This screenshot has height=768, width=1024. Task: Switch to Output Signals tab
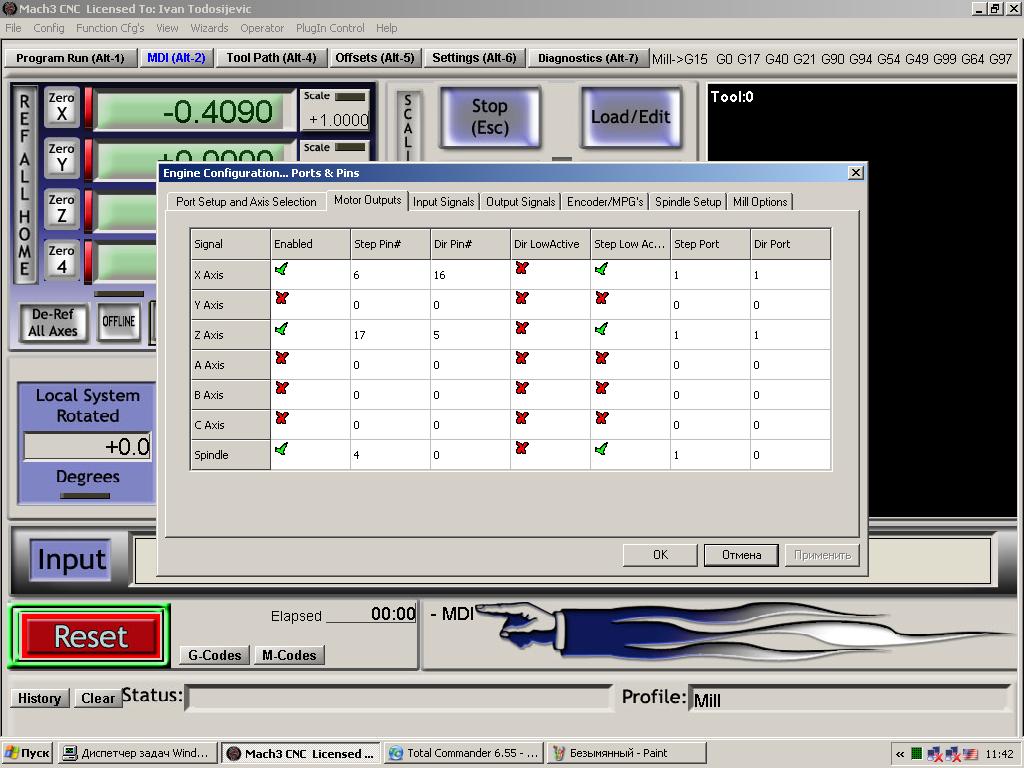[520, 202]
